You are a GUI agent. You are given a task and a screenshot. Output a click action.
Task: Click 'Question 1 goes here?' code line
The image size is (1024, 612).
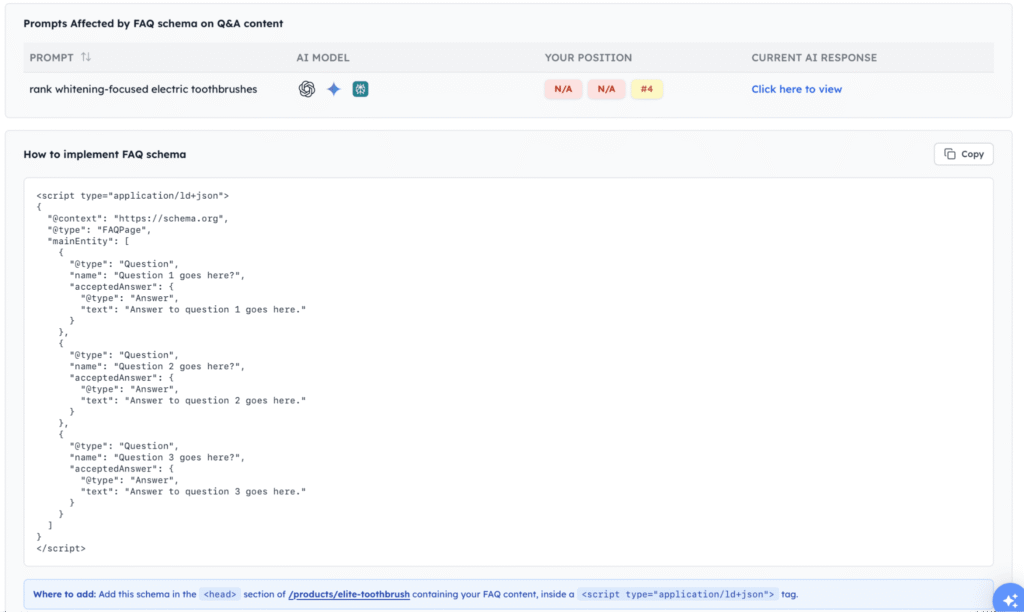(x=157, y=276)
